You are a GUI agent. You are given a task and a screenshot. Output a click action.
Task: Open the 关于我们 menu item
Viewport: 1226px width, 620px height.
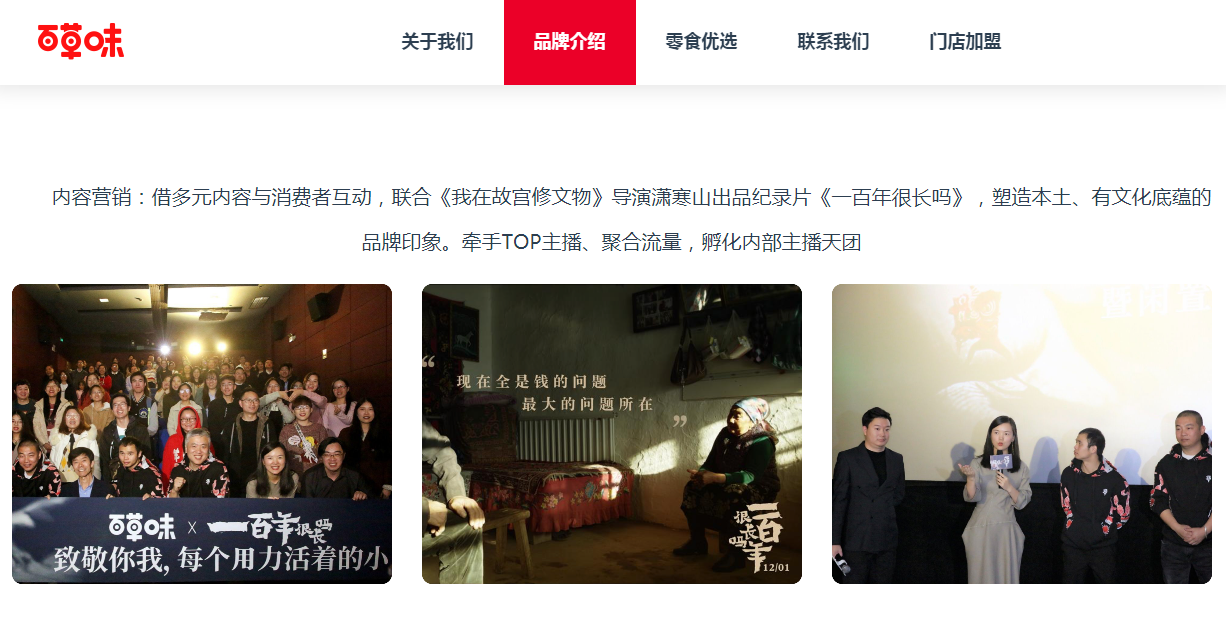pyautogui.click(x=437, y=42)
